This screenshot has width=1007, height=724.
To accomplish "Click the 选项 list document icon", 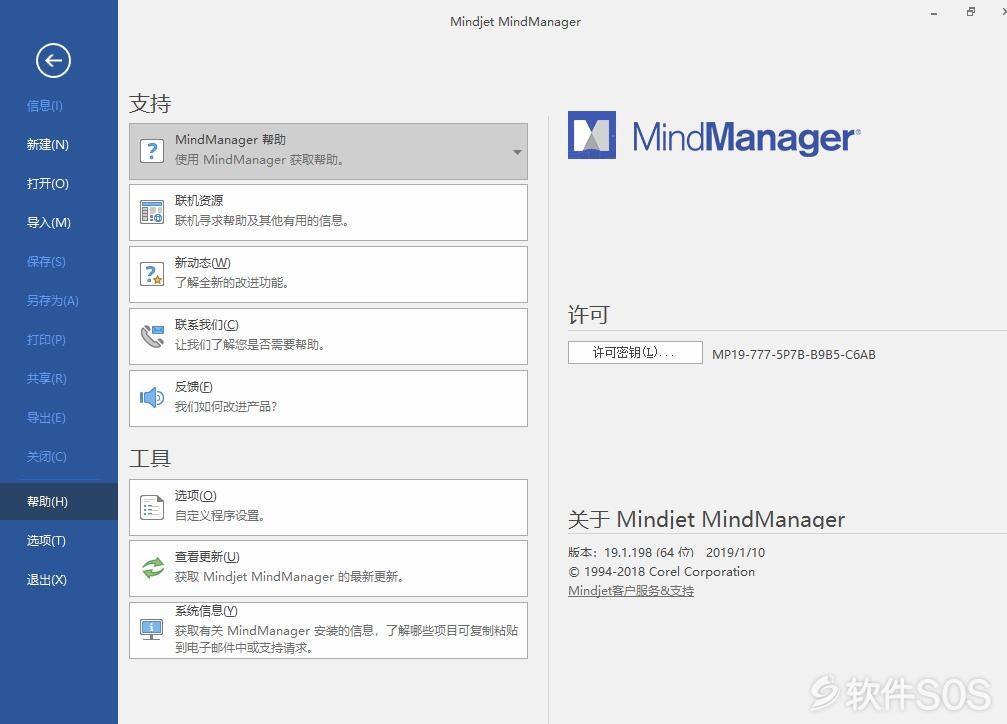I will coord(152,508).
